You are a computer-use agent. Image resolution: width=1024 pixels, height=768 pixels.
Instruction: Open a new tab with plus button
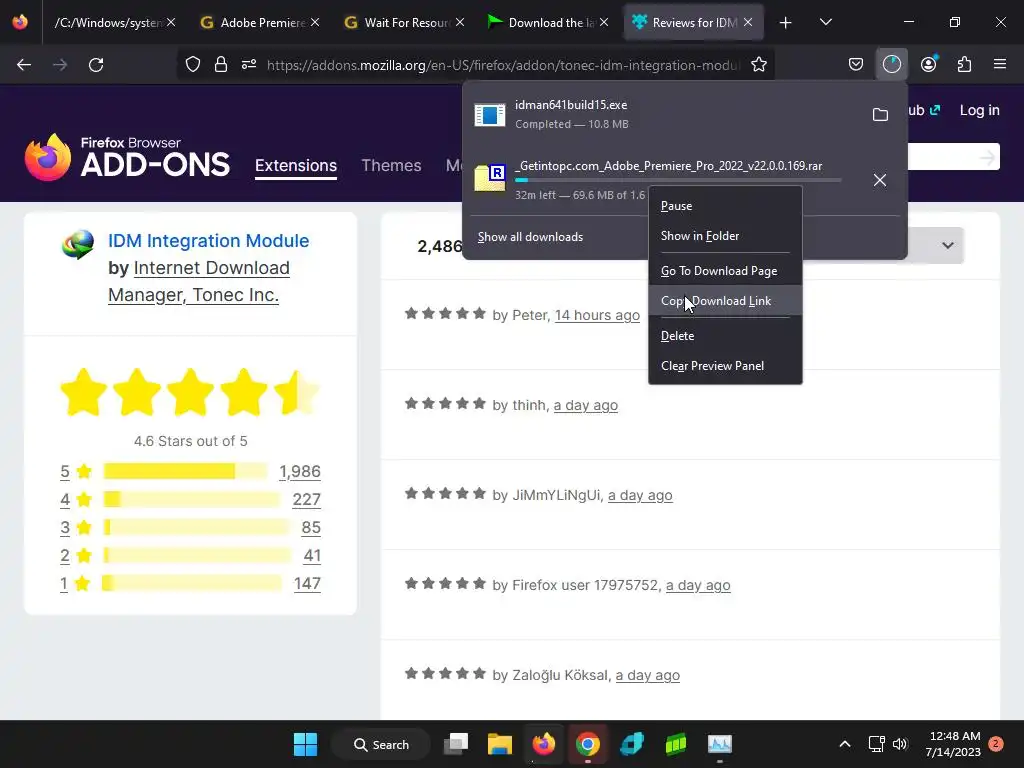(786, 23)
